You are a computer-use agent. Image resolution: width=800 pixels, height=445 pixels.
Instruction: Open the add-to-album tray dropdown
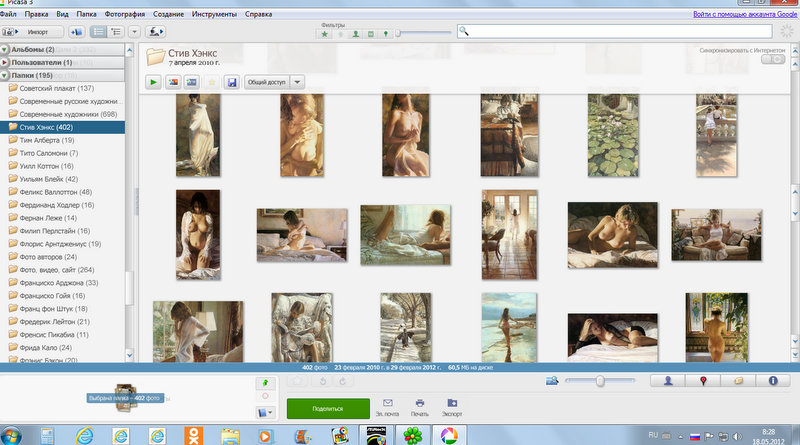pos(265,412)
